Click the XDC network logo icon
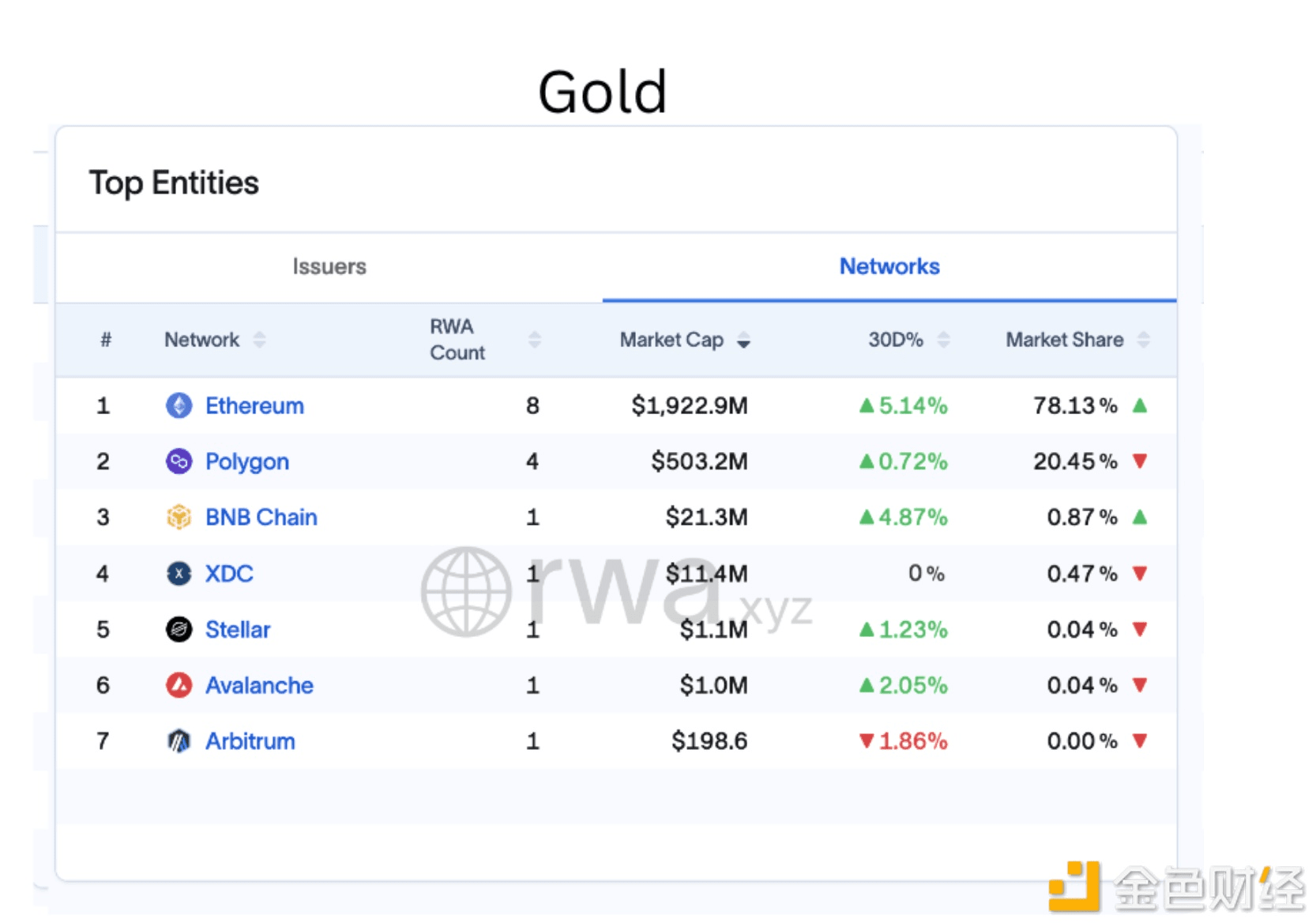 pyautogui.click(x=179, y=574)
